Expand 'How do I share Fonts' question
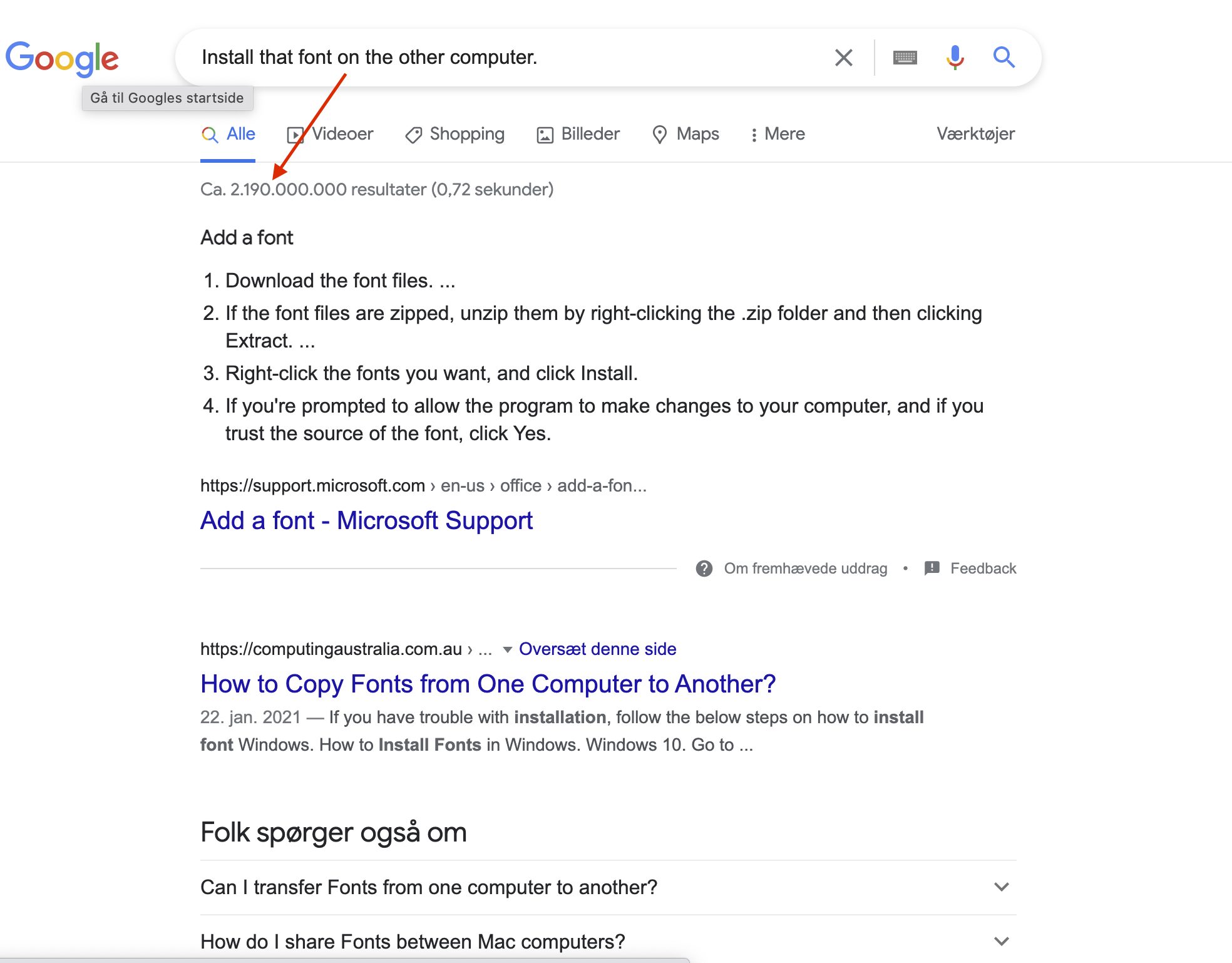 point(608,941)
